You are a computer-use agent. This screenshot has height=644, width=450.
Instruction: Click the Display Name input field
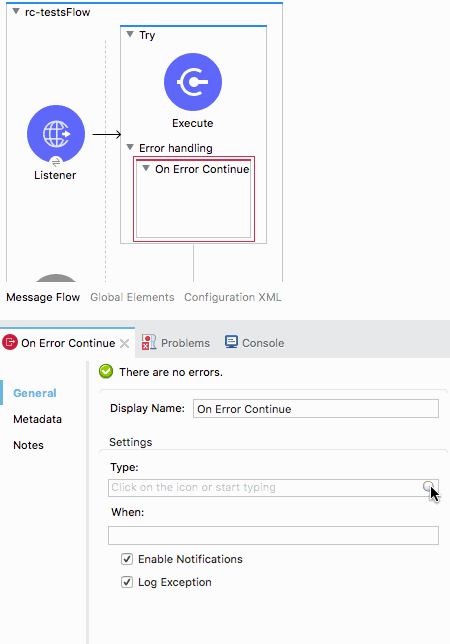[x=316, y=409]
